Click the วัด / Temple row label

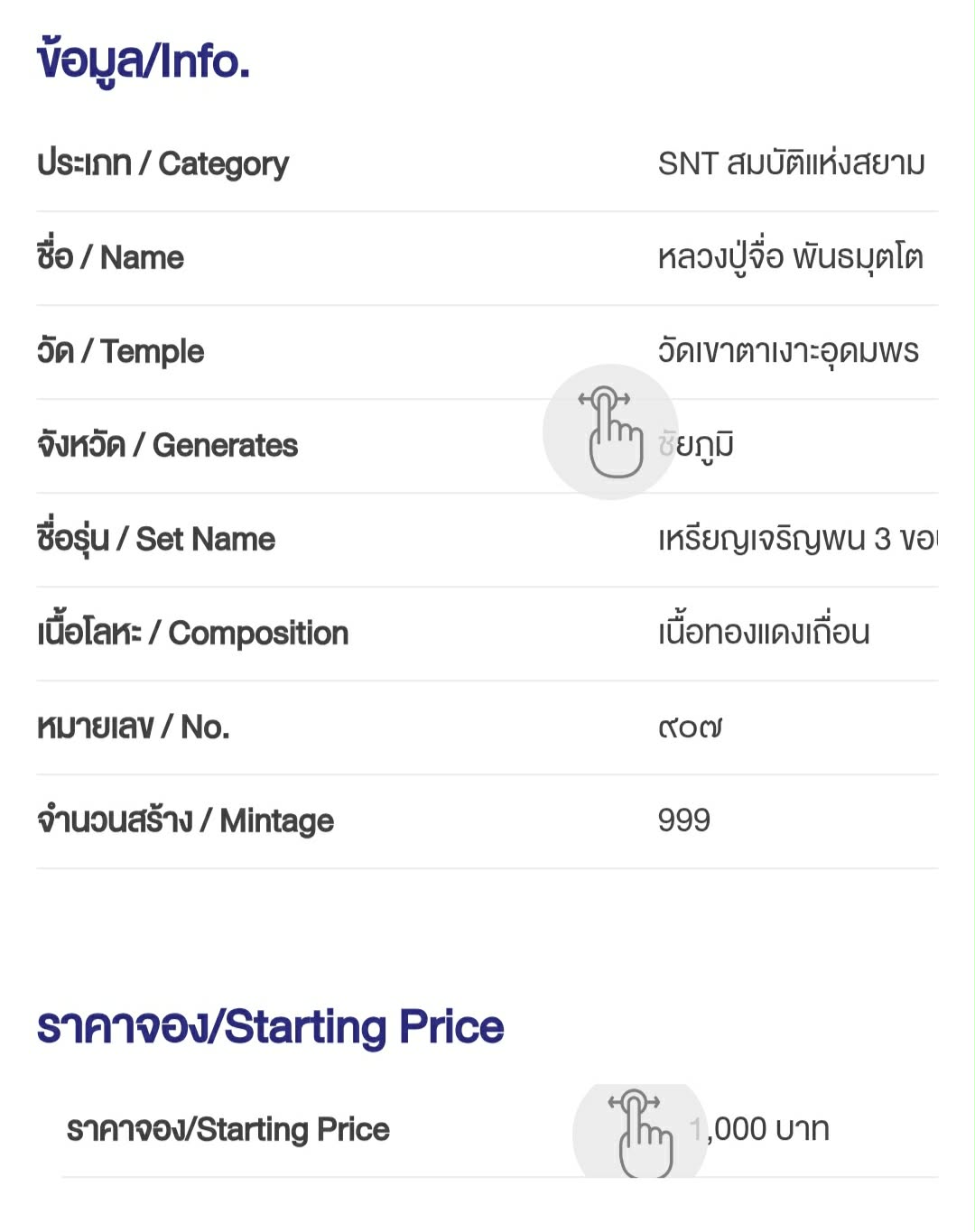click(x=120, y=352)
